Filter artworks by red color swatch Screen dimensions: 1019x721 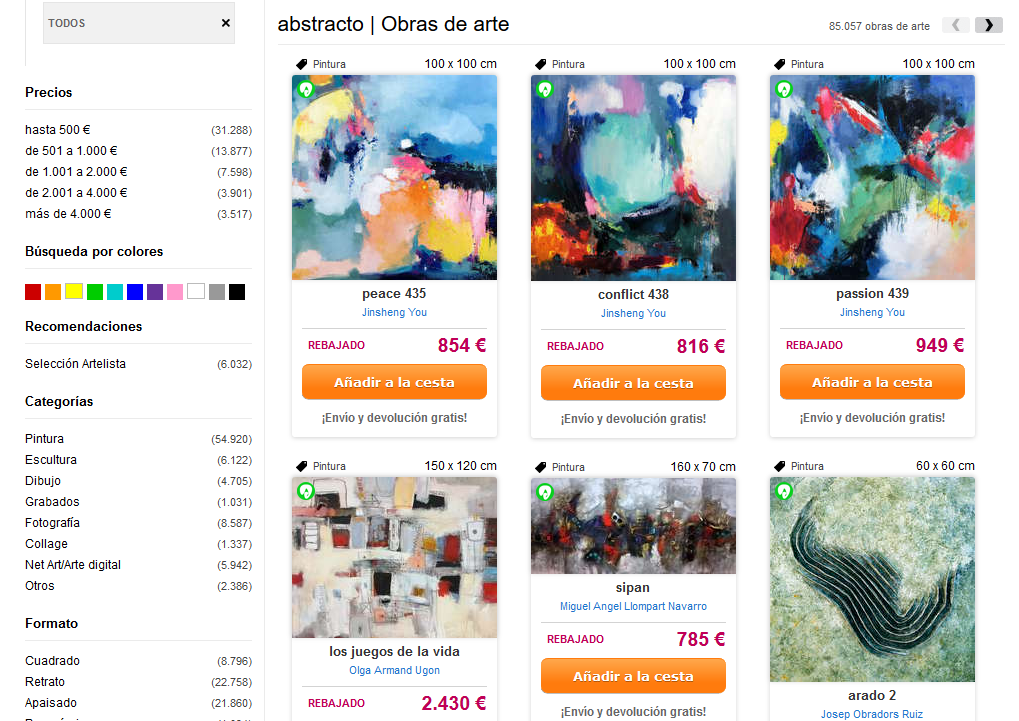tap(33, 292)
